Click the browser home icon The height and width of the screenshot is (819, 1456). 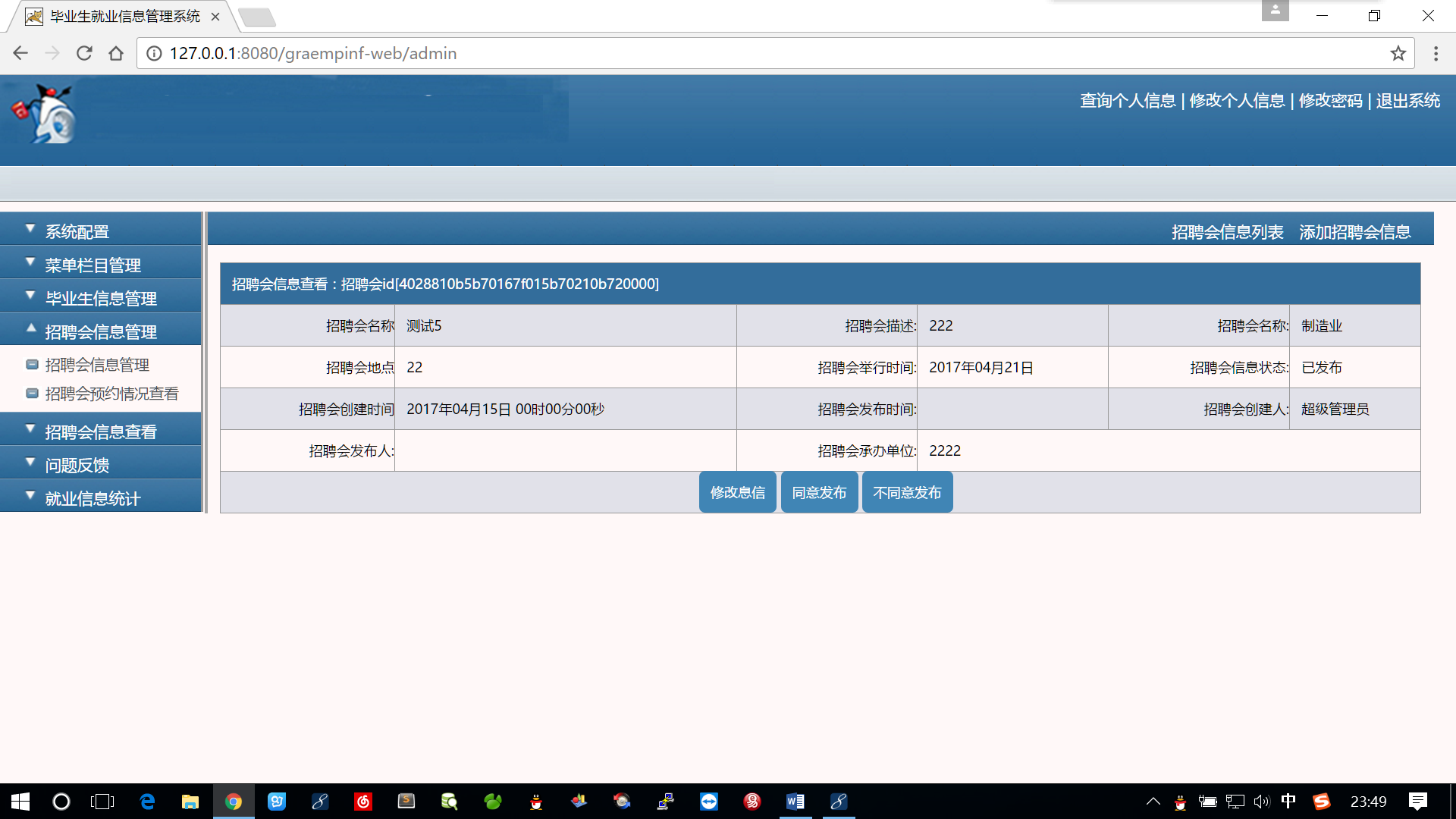click(x=116, y=53)
